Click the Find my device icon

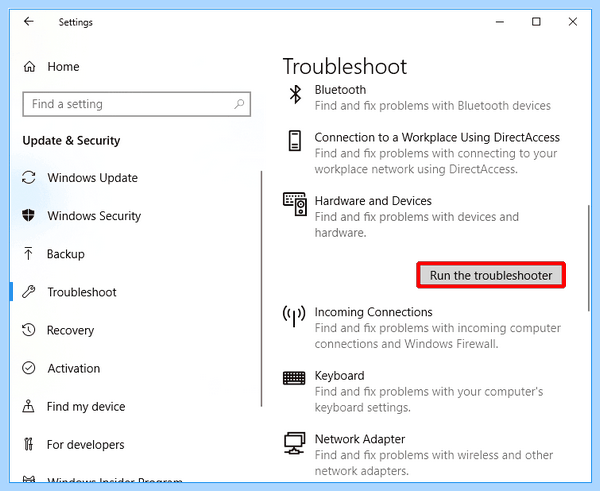pos(28,406)
